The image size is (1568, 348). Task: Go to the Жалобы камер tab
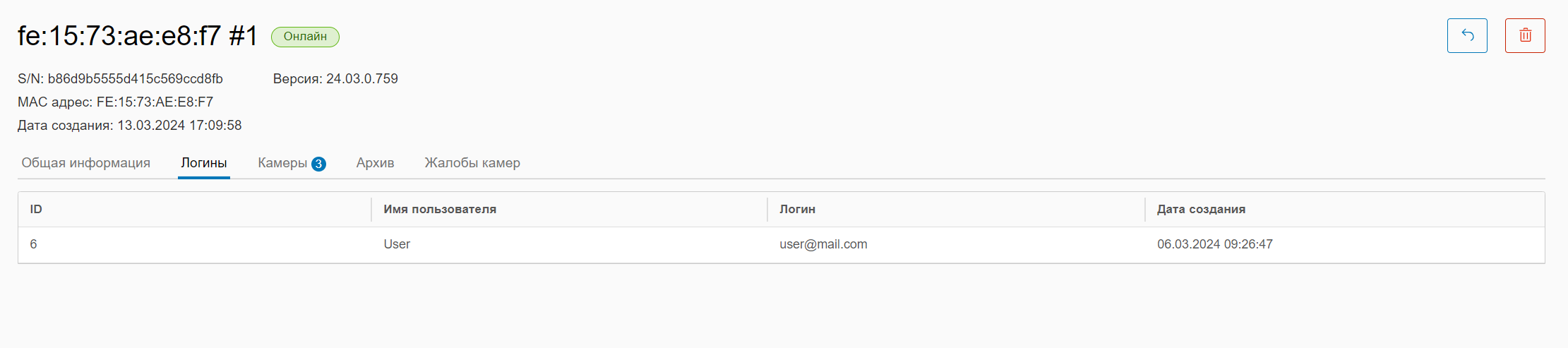point(472,163)
